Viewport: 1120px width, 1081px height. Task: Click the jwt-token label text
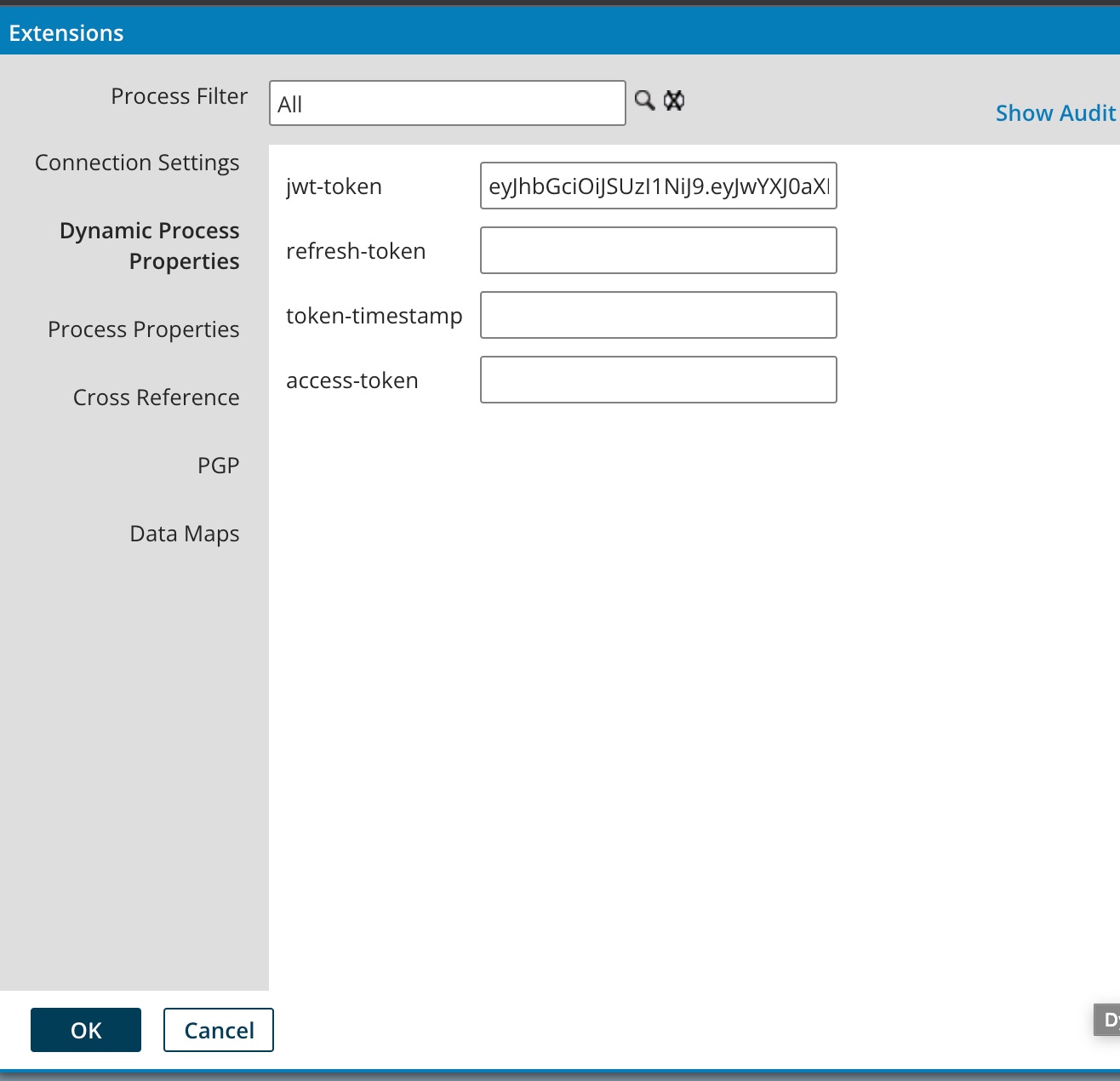pos(334,186)
